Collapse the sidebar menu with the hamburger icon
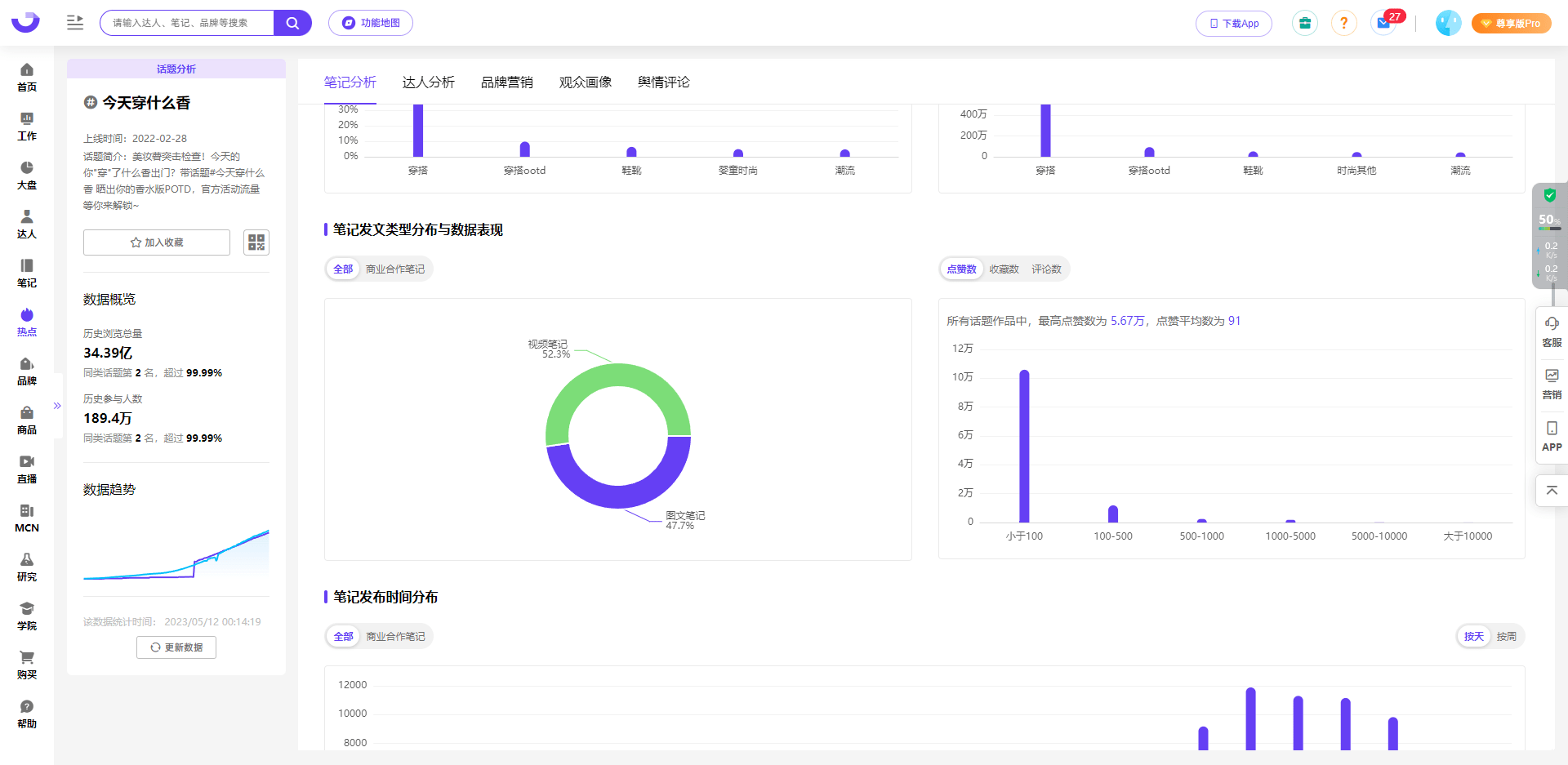This screenshot has width=1568, height=765. coord(75,23)
